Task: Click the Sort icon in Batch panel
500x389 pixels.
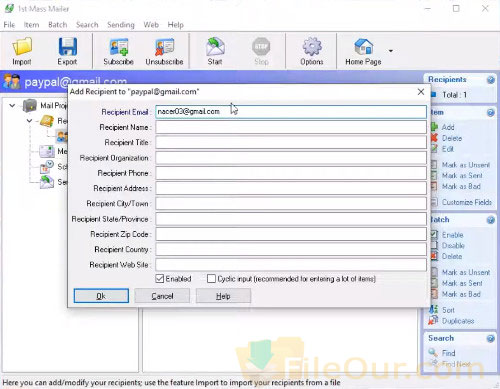Action: tap(433, 309)
